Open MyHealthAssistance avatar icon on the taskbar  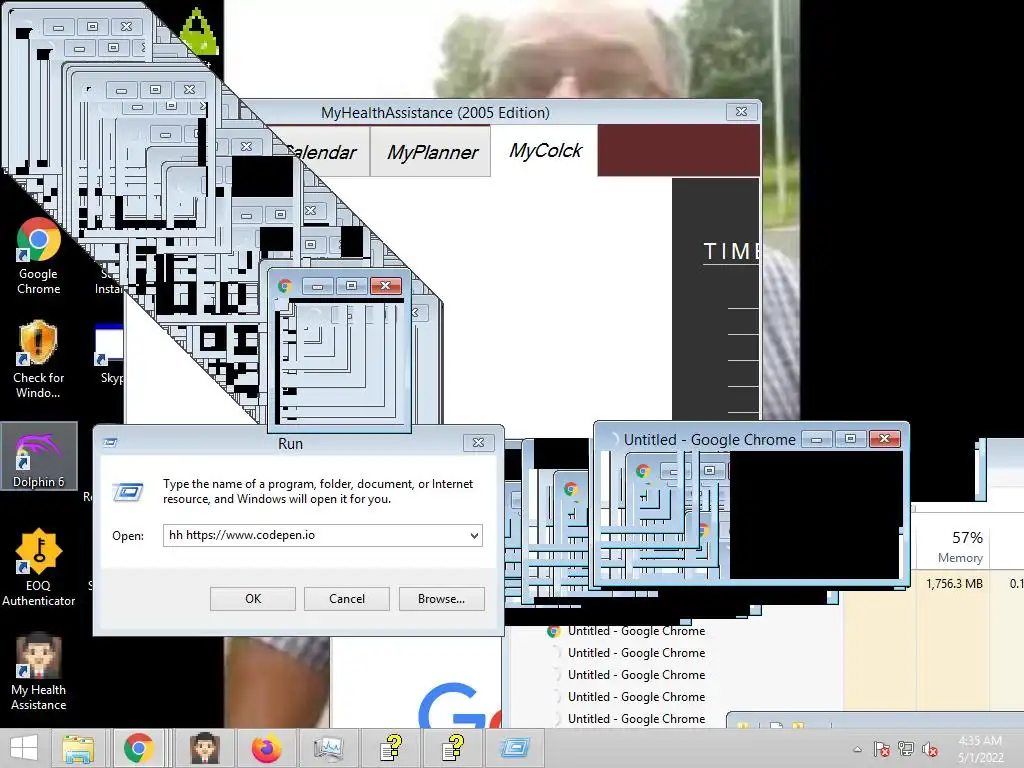coord(205,748)
